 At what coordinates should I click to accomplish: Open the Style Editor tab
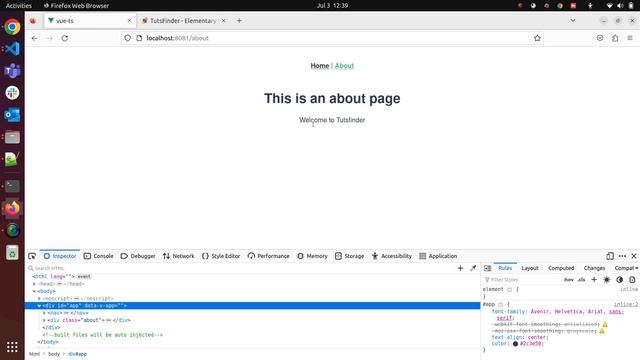(x=221, y=256)
